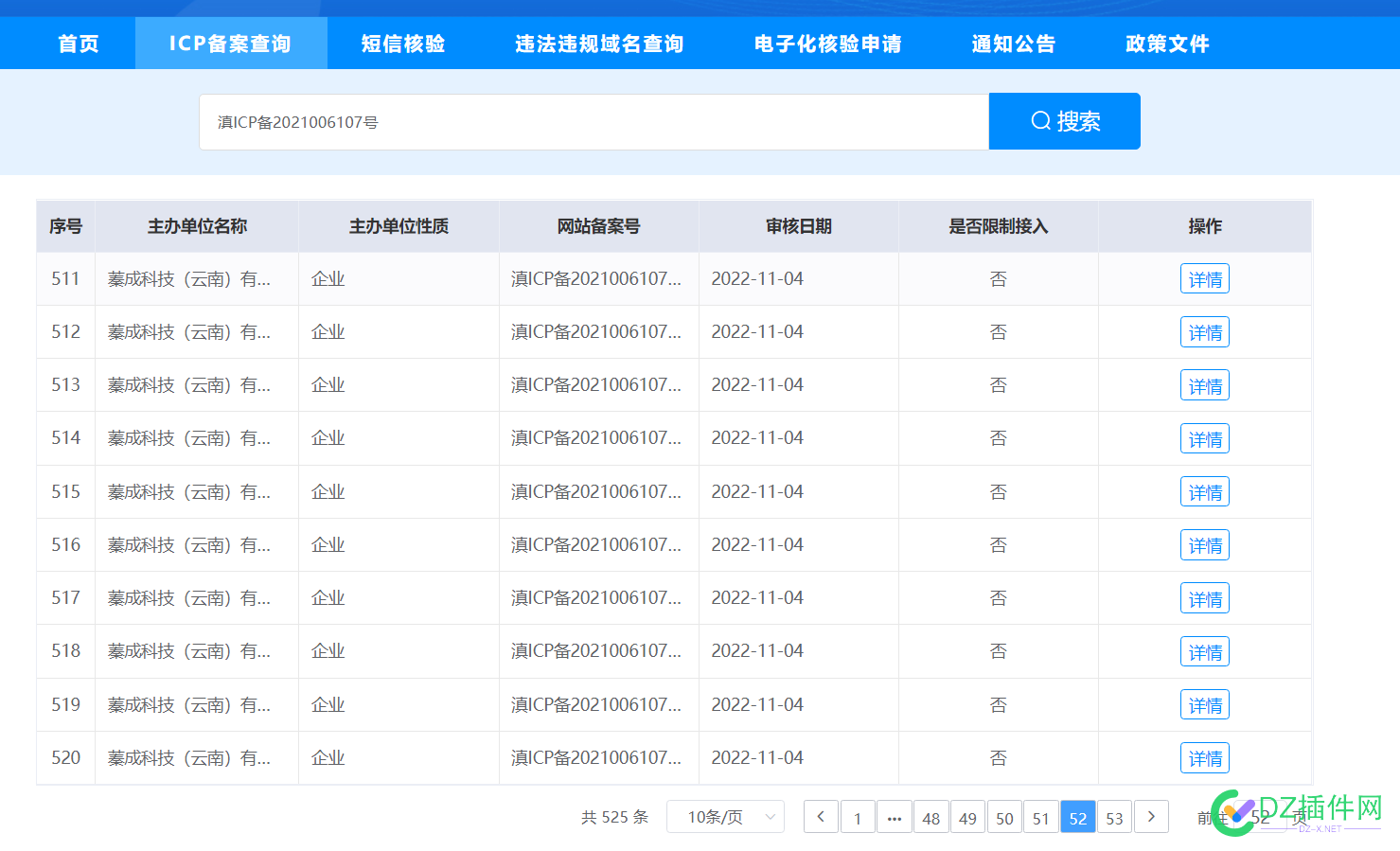Open the 政策文件 tab

click(1168, 44)
